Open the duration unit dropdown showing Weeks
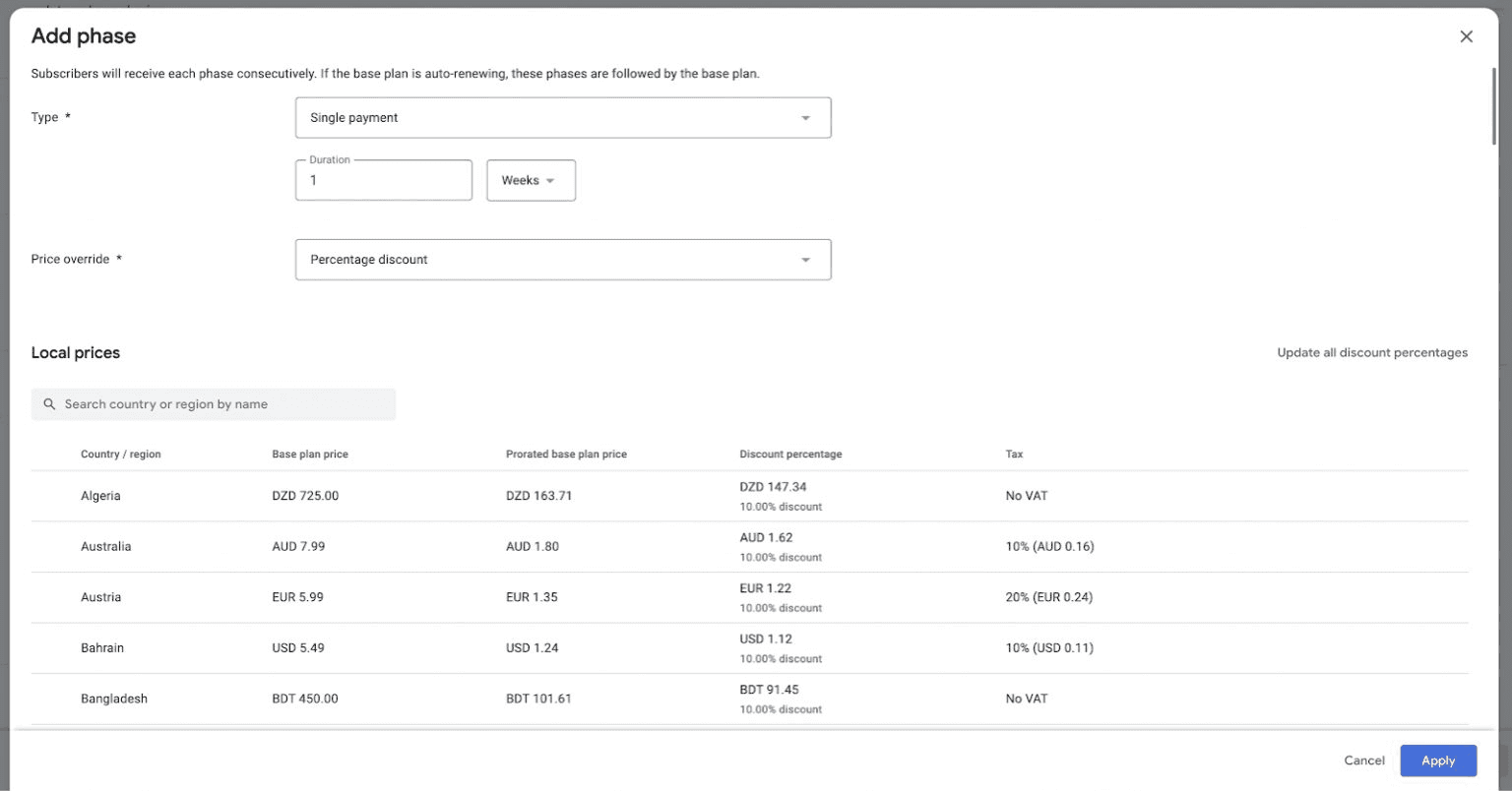Viewport: 1512px width, 791px height. point(530,180)
